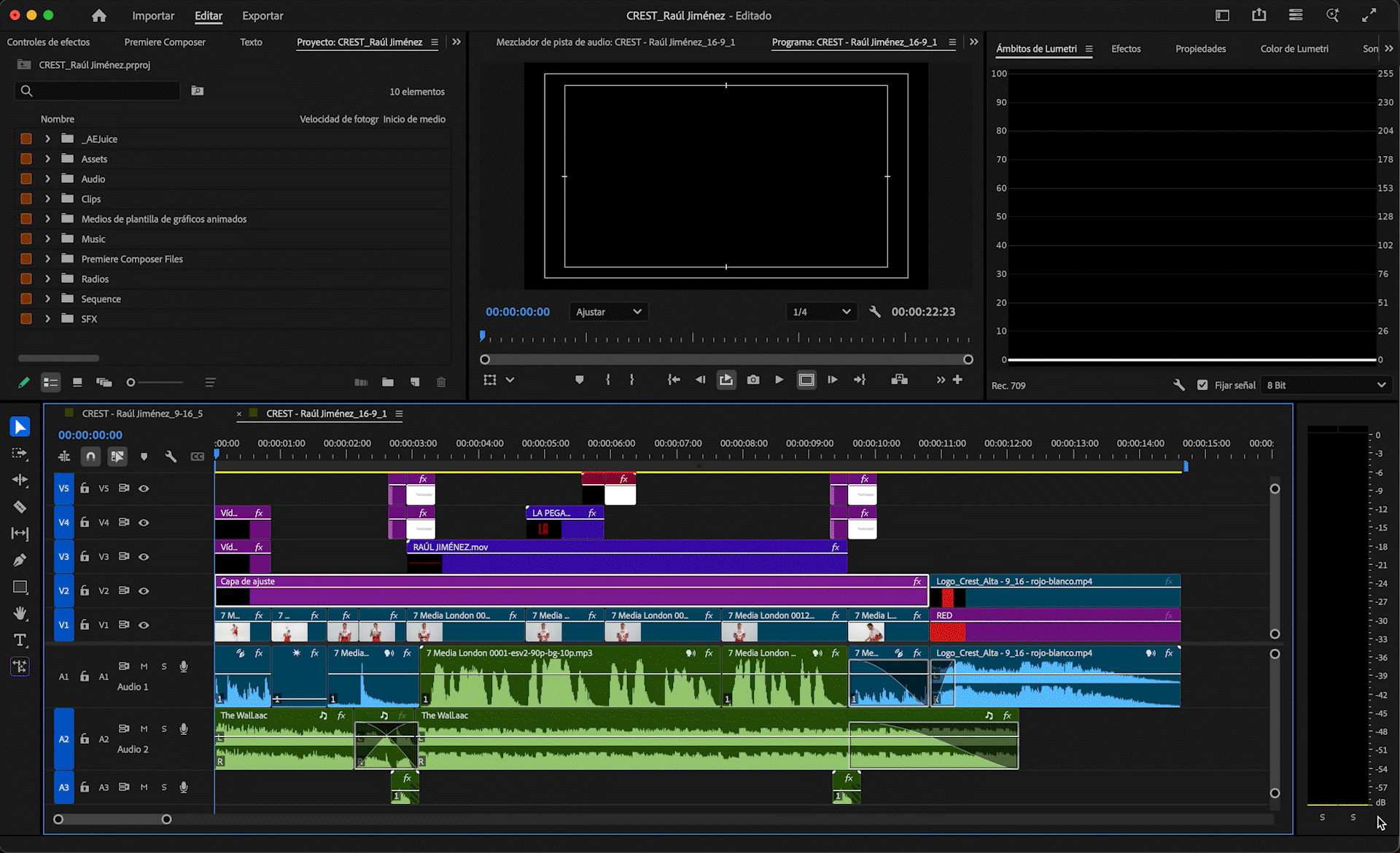The width and height of the screenshot is (1400, 853).
Task: Select the Hand tool
Action: coord(20,613)
